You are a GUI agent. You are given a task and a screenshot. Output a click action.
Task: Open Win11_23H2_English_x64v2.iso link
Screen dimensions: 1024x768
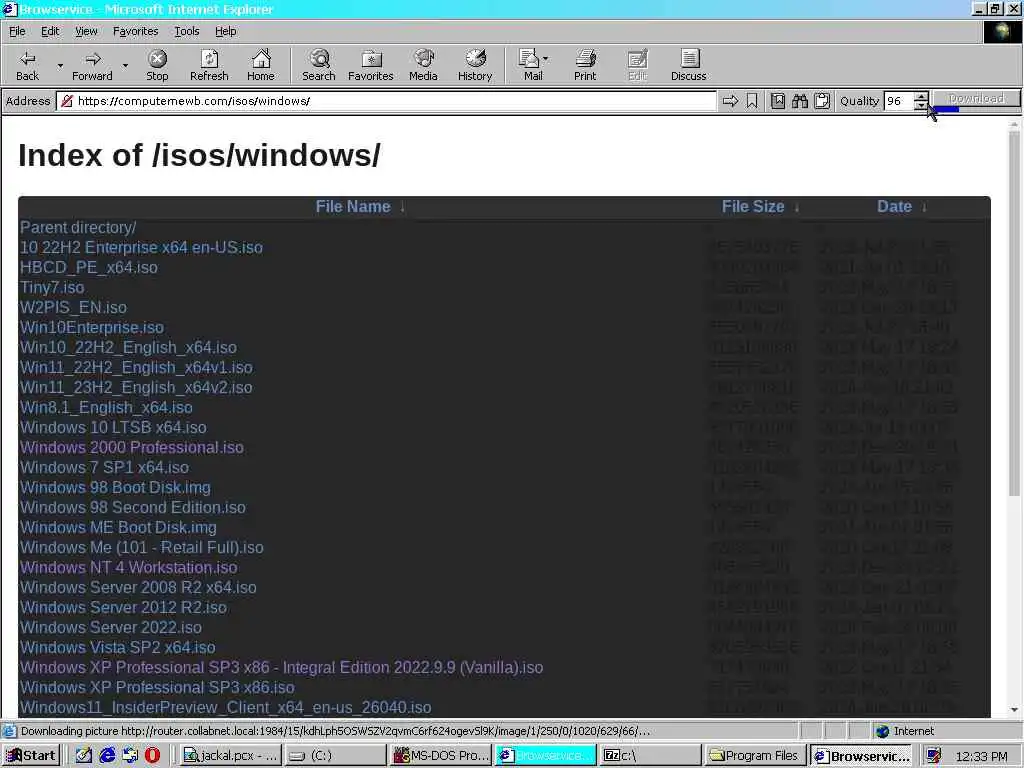coord(136,387)
